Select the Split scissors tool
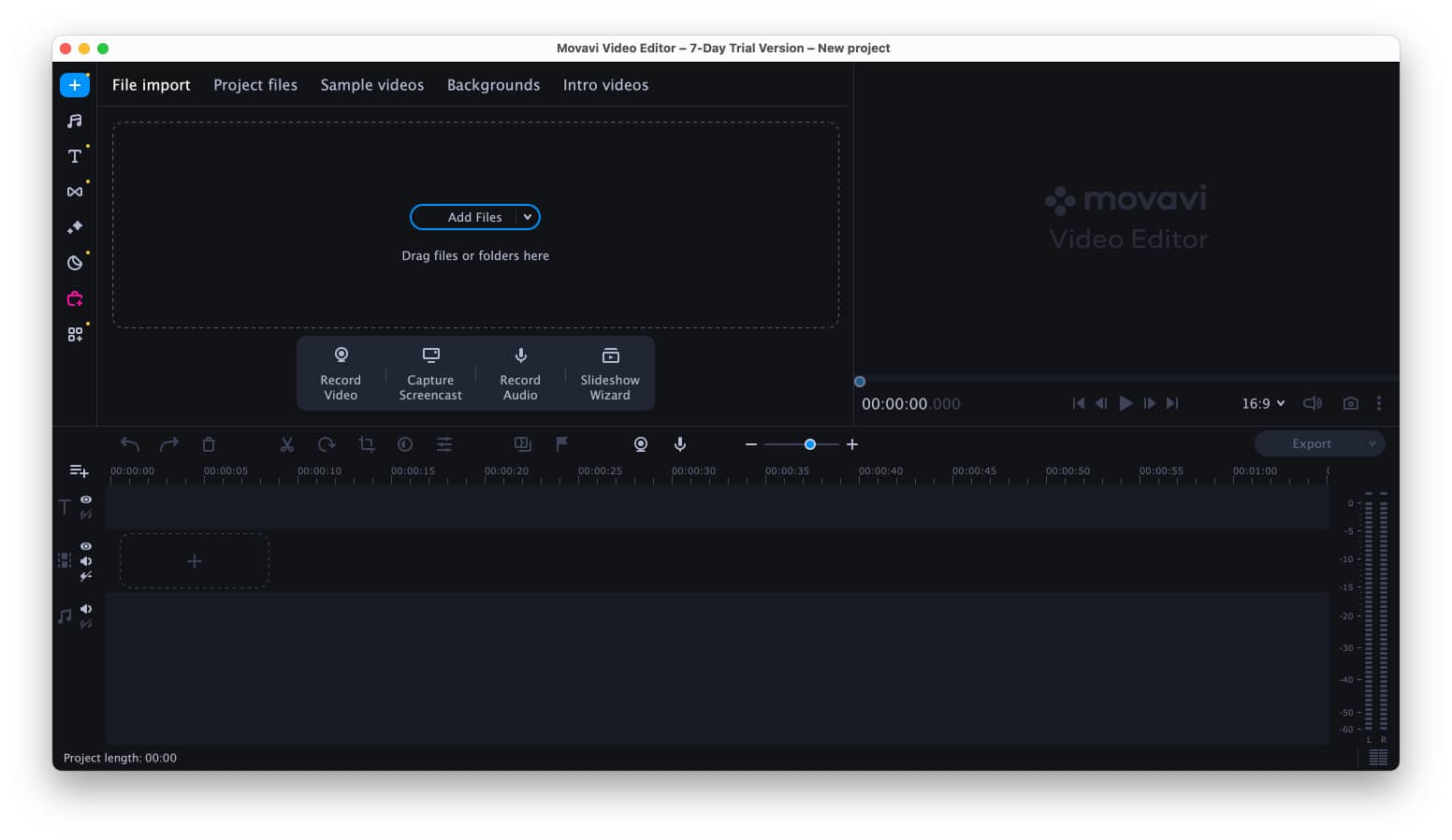Screen dimensions: 1452x840 click(287, 444)
